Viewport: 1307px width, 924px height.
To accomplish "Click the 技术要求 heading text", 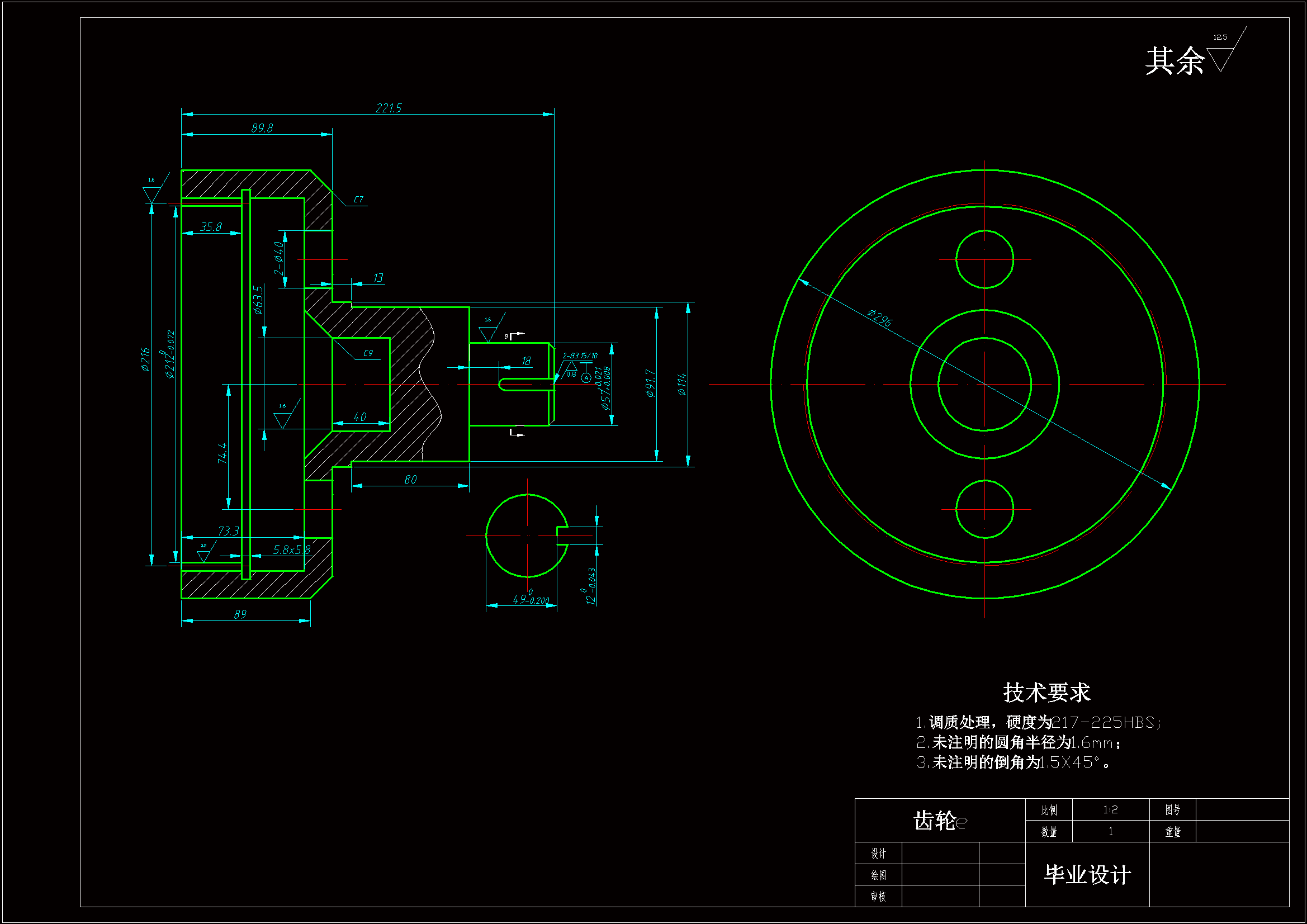I will tap(1046, 692).
